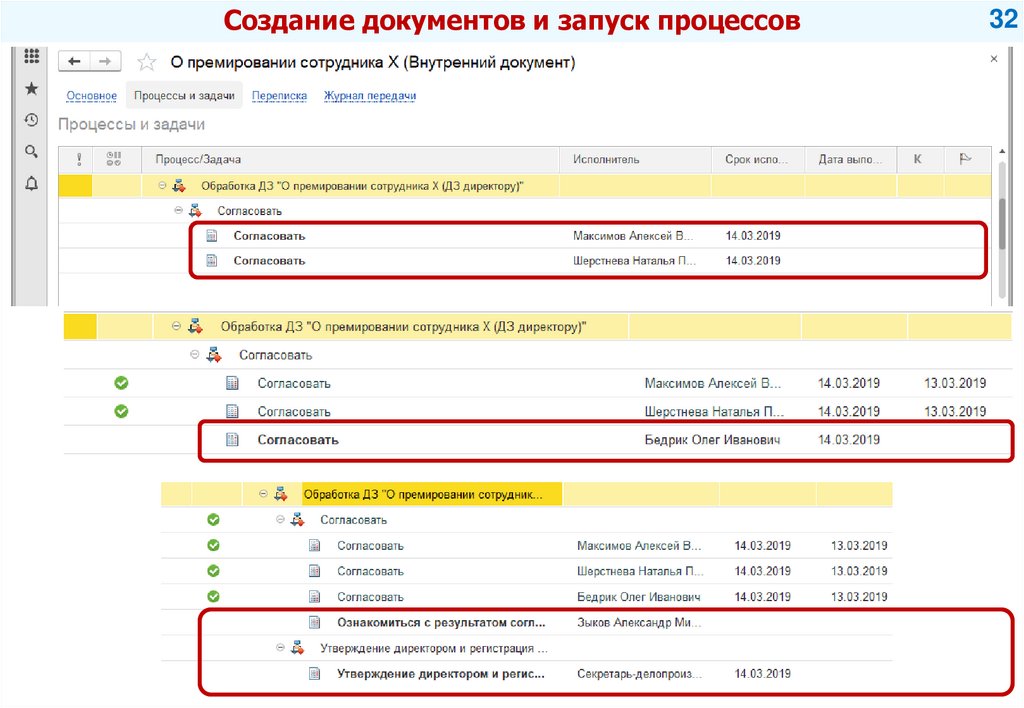Click Бедрик Олег Иванович in third table
Image resolution: width=1024 pixels, height=708 pixels.
click(x=639, y=596)
